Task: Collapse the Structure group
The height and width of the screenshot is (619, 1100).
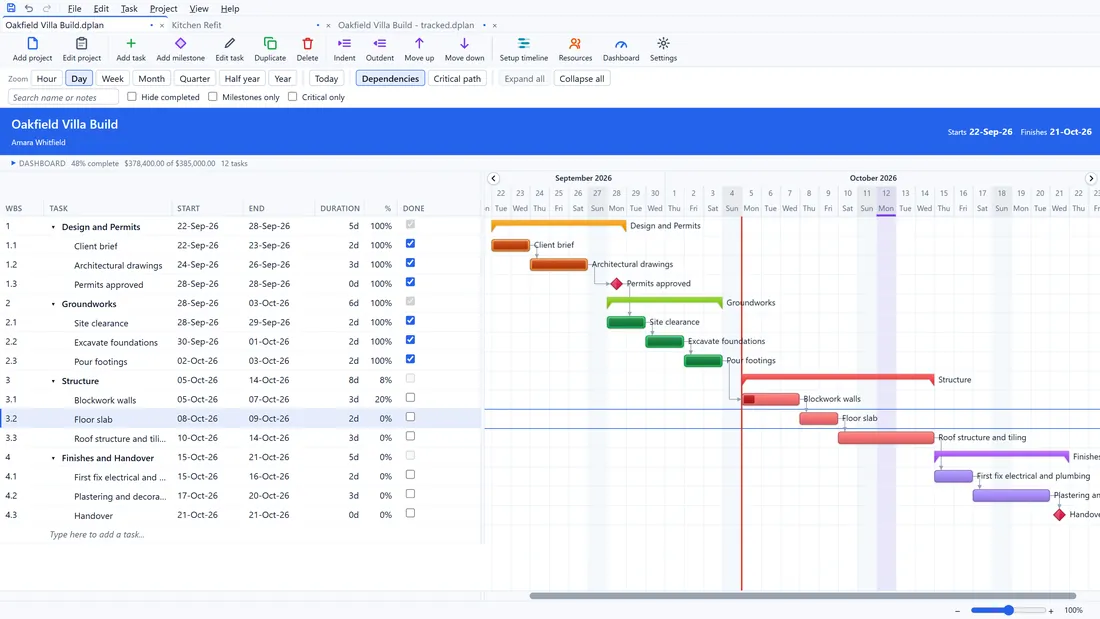Action: coord(53,381)
